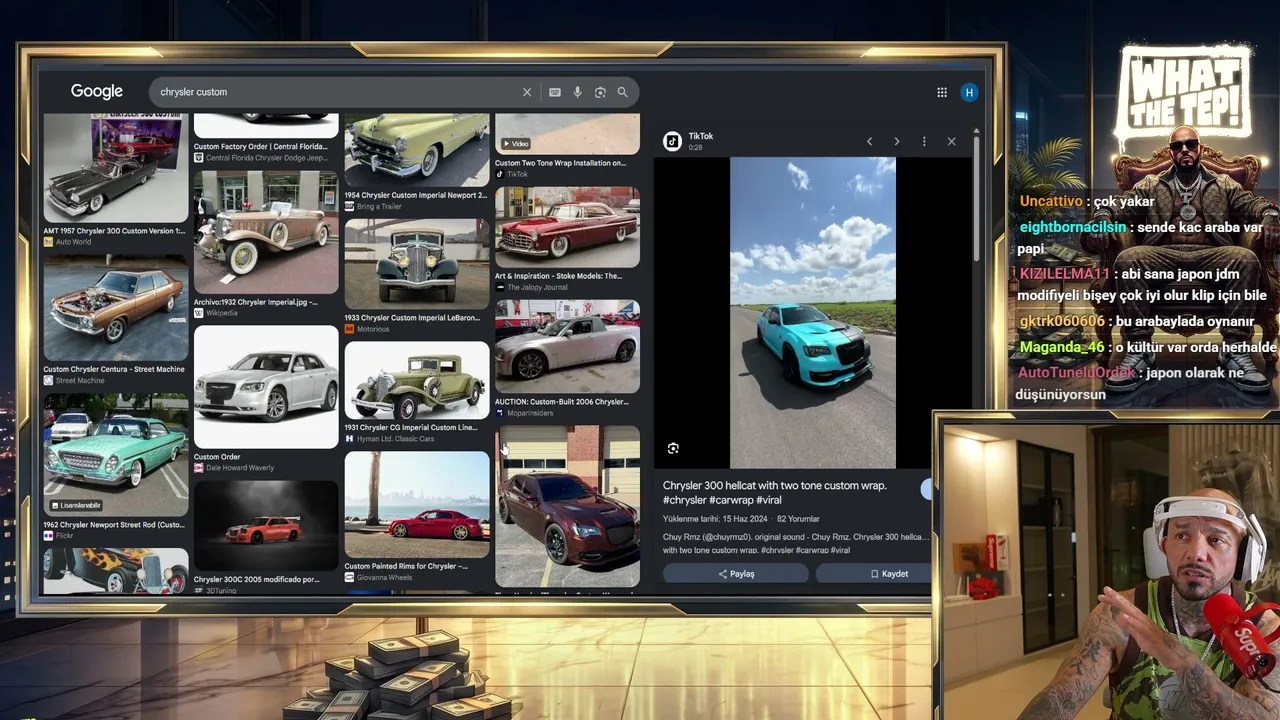
Task: Open the AMT 1957 Chrysler 300 thumbnail
Action: 116,168
